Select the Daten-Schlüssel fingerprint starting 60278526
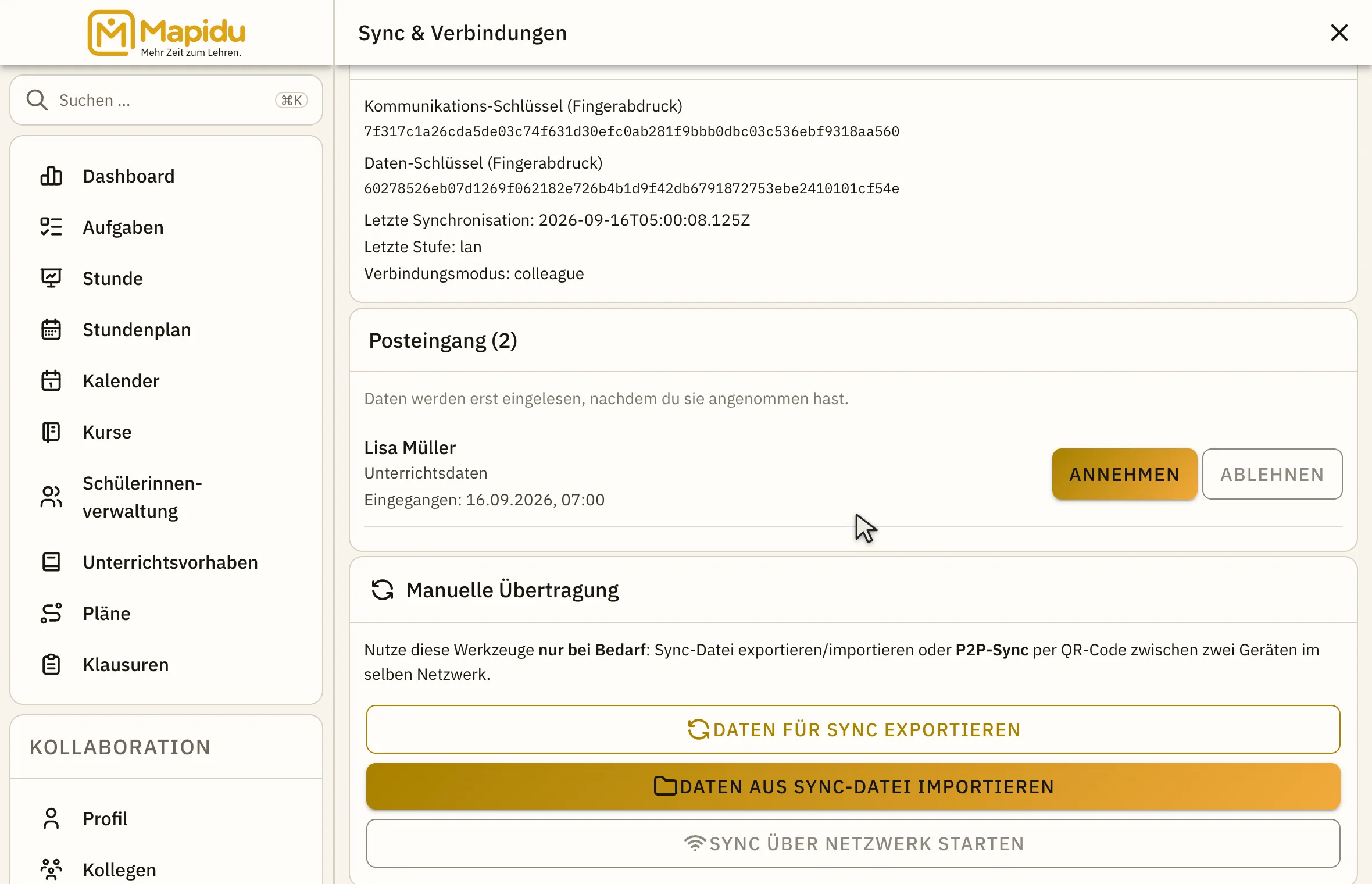 point(631,188)
